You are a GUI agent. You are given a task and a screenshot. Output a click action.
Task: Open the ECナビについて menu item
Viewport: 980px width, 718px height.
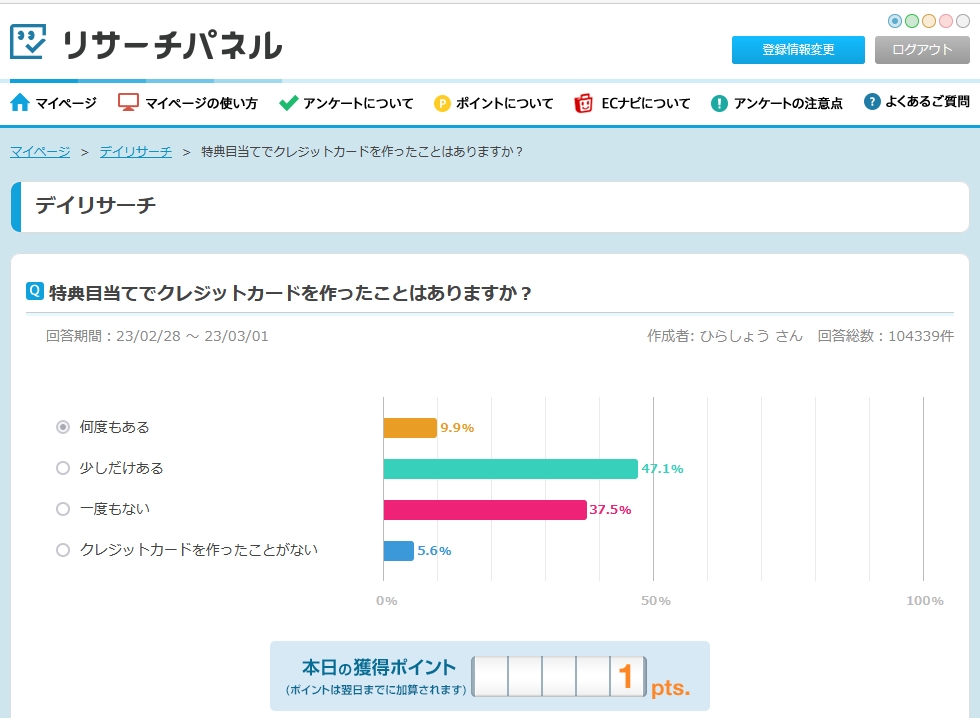[645, 103]
